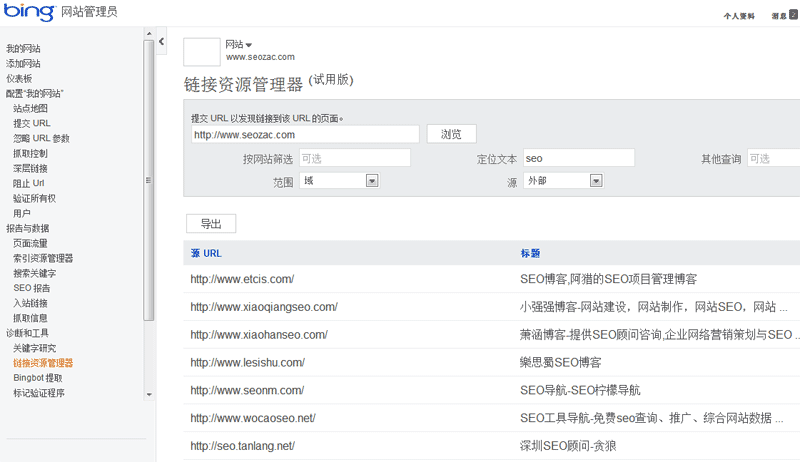Screen dimensions: 800x462
Task: Focus the URL input with http://www.seozac.com
Action: pyautogui.click(x=305, y=134)
